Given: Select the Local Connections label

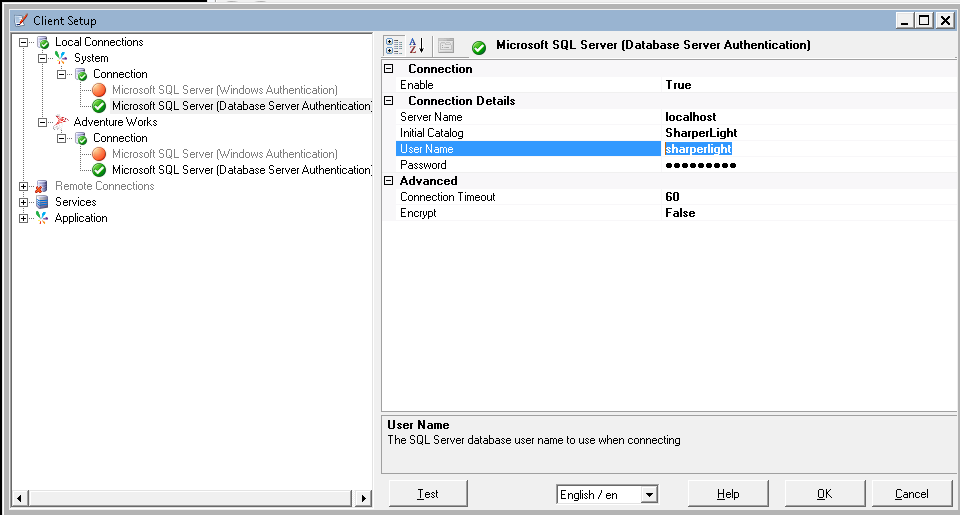Looking at the screenshot, I should (x=99, y=42).
